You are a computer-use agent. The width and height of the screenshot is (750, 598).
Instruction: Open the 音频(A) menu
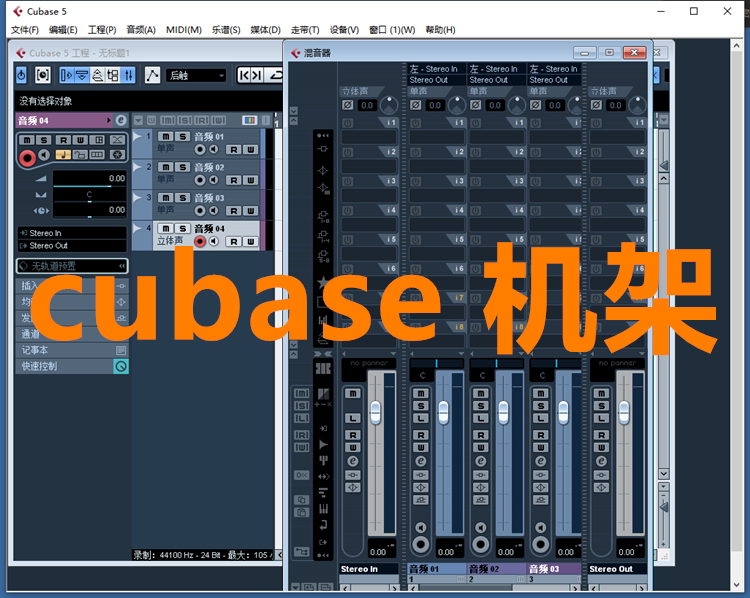pyautogui.click(x=141, y=30)
